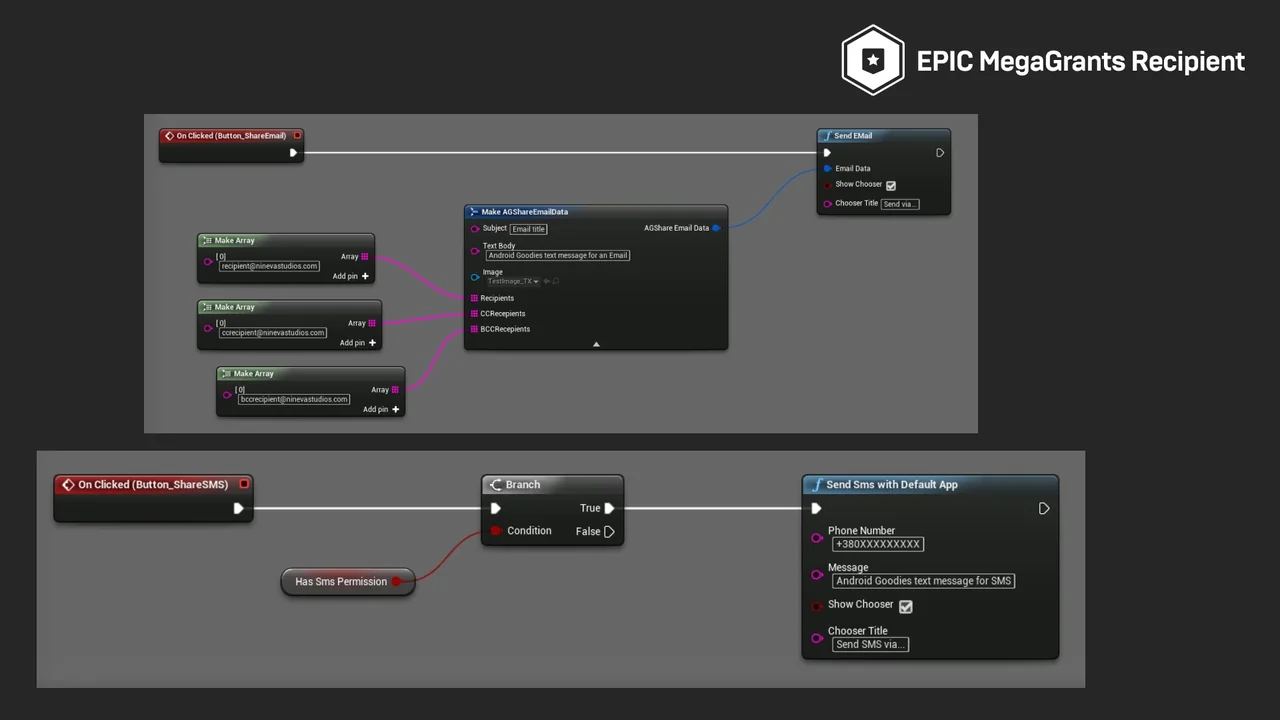Click the Branch Condition input pin

pos(495,531)
